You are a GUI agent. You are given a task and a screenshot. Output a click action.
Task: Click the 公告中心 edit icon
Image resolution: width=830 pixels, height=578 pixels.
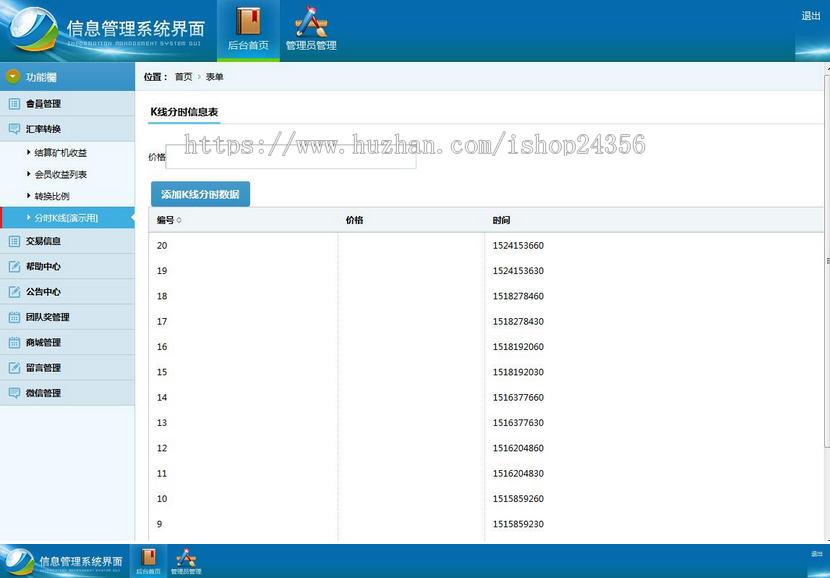click(14, 292)
